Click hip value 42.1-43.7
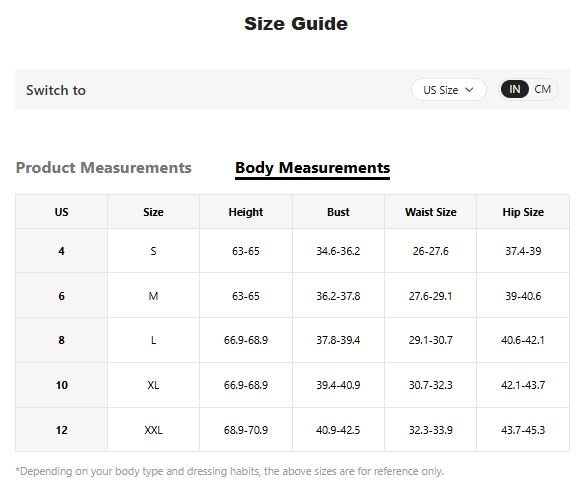 tap(523, 385)
